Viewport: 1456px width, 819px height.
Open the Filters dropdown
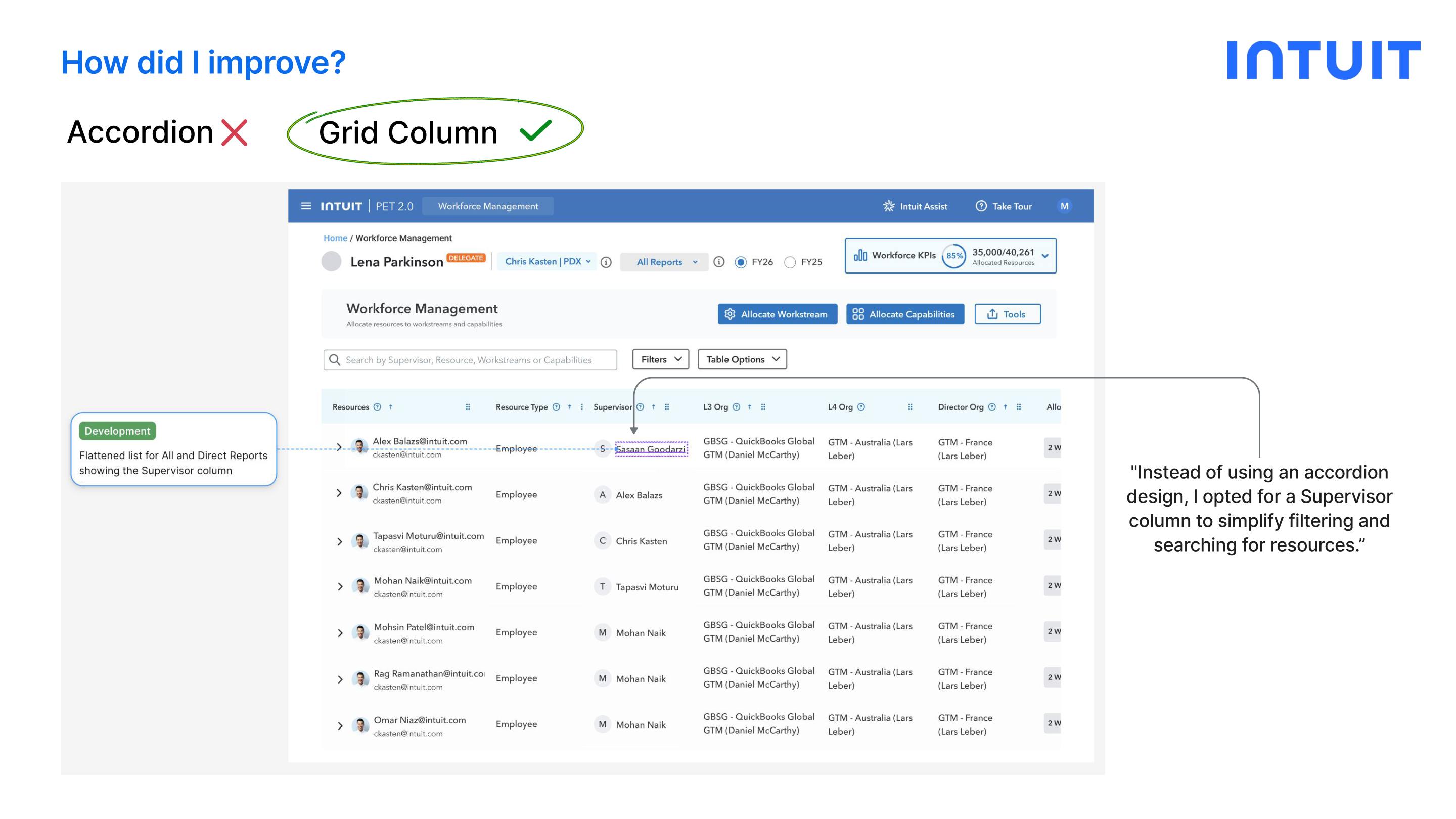tap(660, 359)
